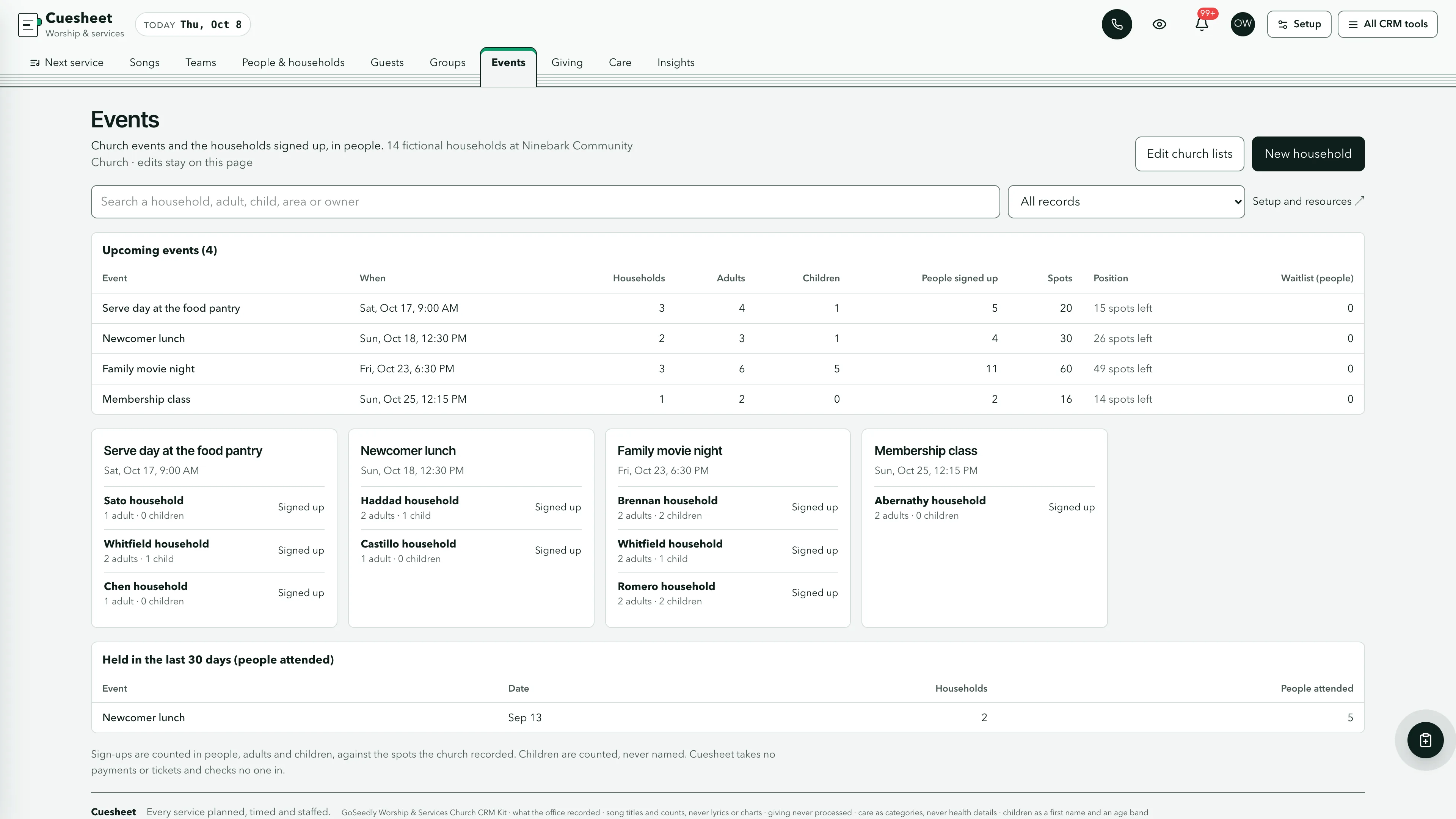Click Family movie night card title
This screenshot has height=819, width=1456.
coord(670,451)
